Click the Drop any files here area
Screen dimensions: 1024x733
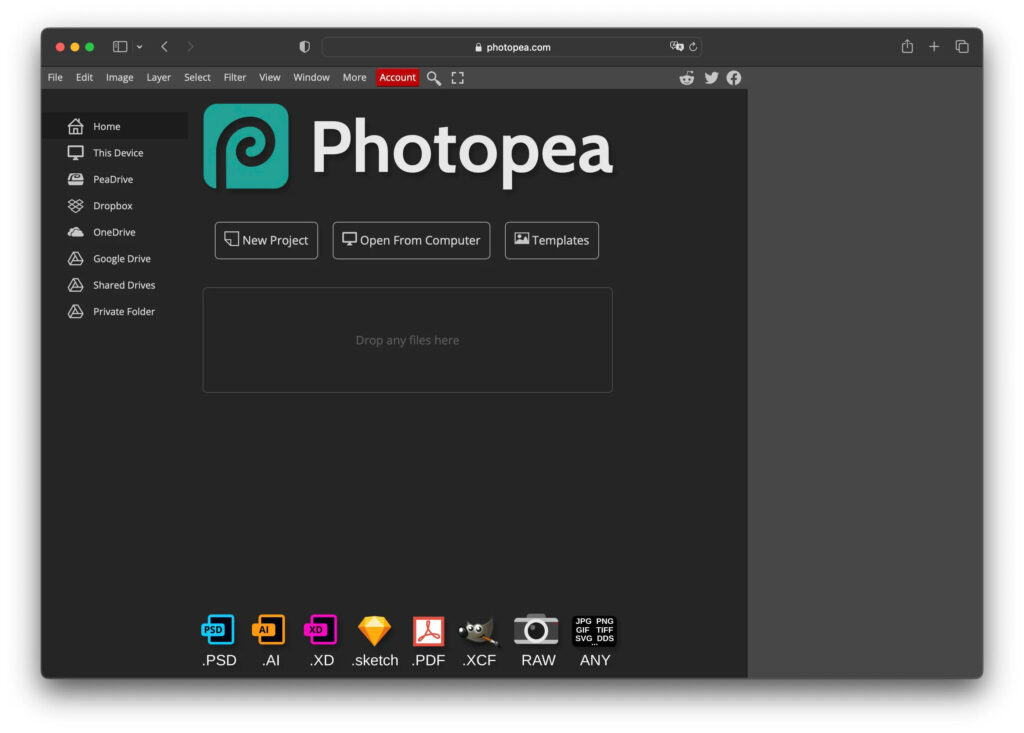pyautogui.click(x=408, y=340)
